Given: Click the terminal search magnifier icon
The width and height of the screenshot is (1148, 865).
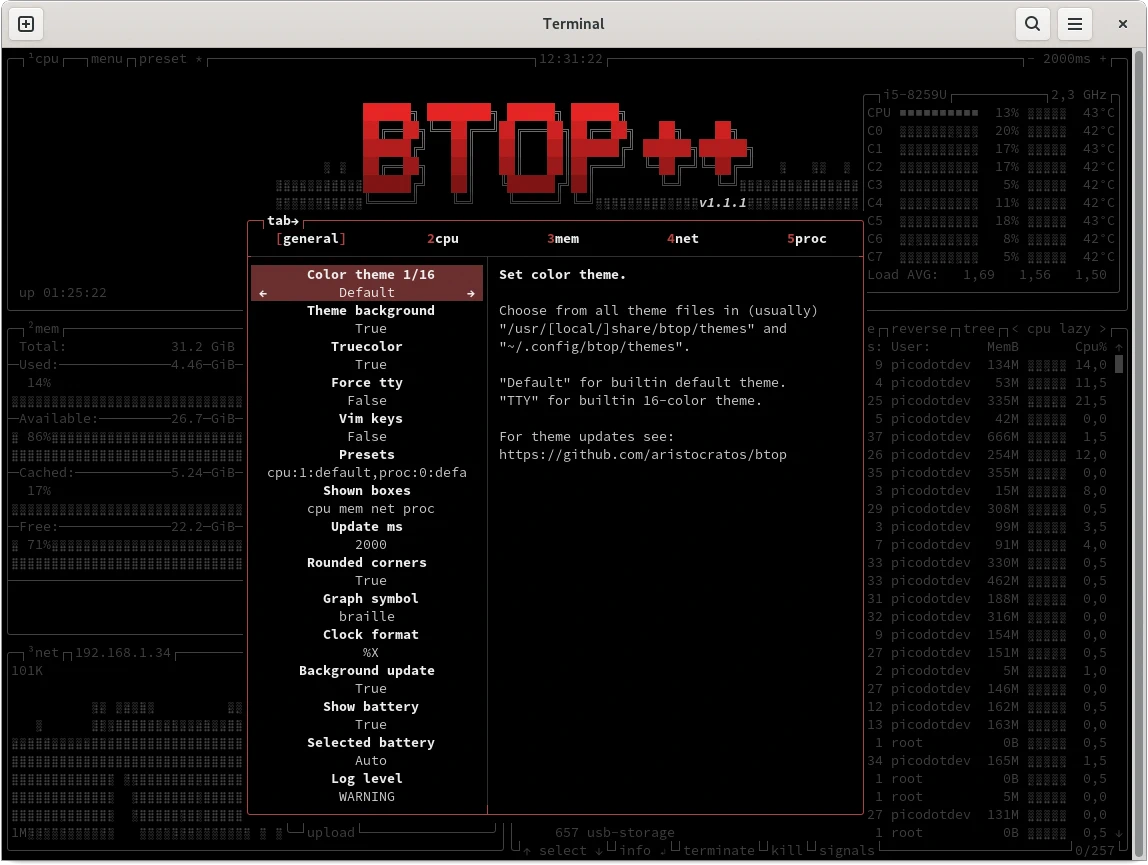Looking at the screenshot, I should [1031, 24].
